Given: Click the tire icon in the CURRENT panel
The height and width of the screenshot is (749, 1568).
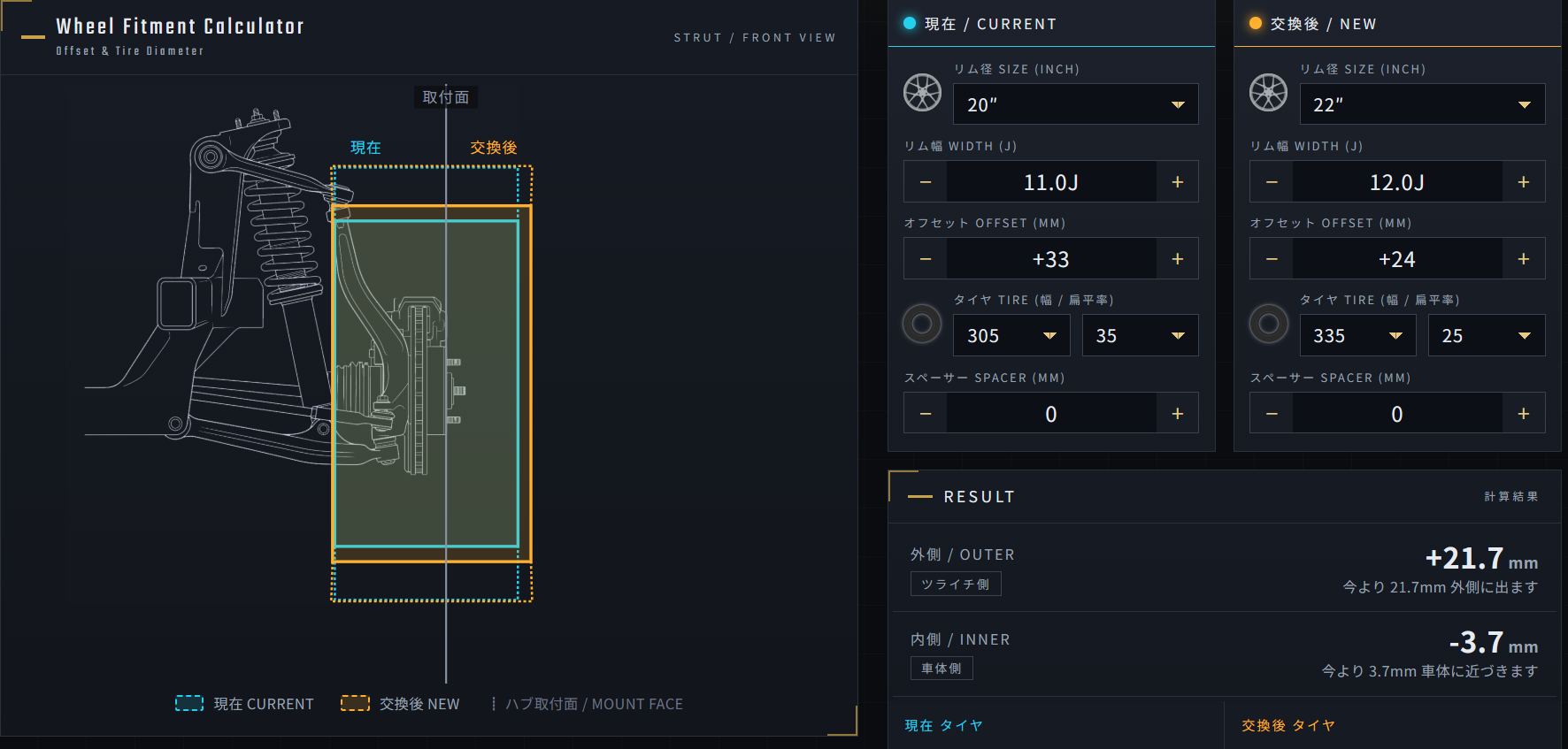Looking at the screenshot, I should point(922,324).
